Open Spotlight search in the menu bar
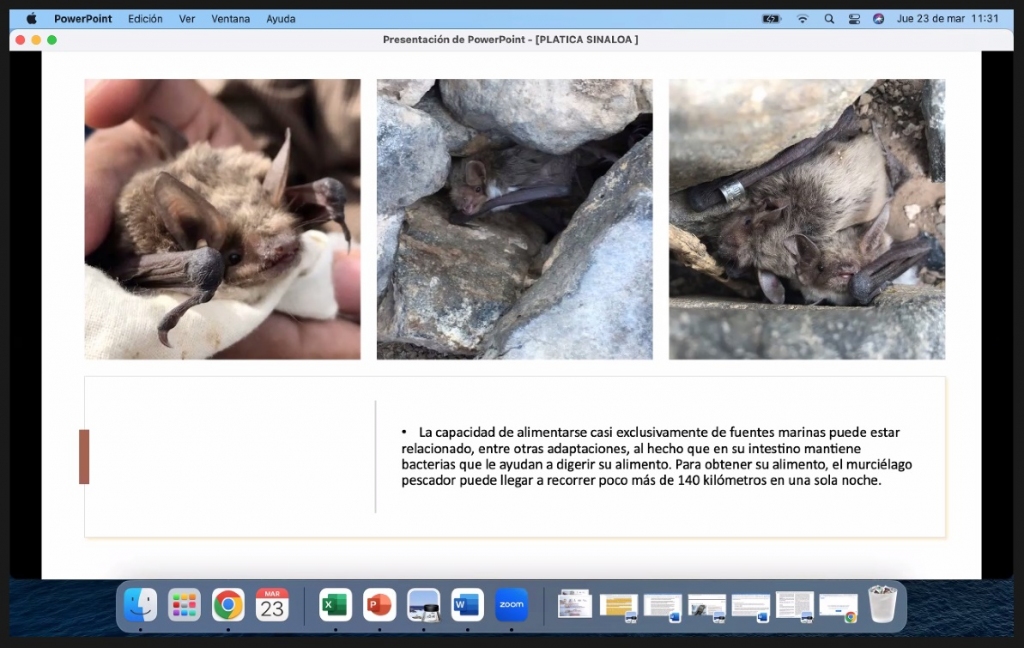The height and width of the screenshot is (648, 1024). (829, 19)
